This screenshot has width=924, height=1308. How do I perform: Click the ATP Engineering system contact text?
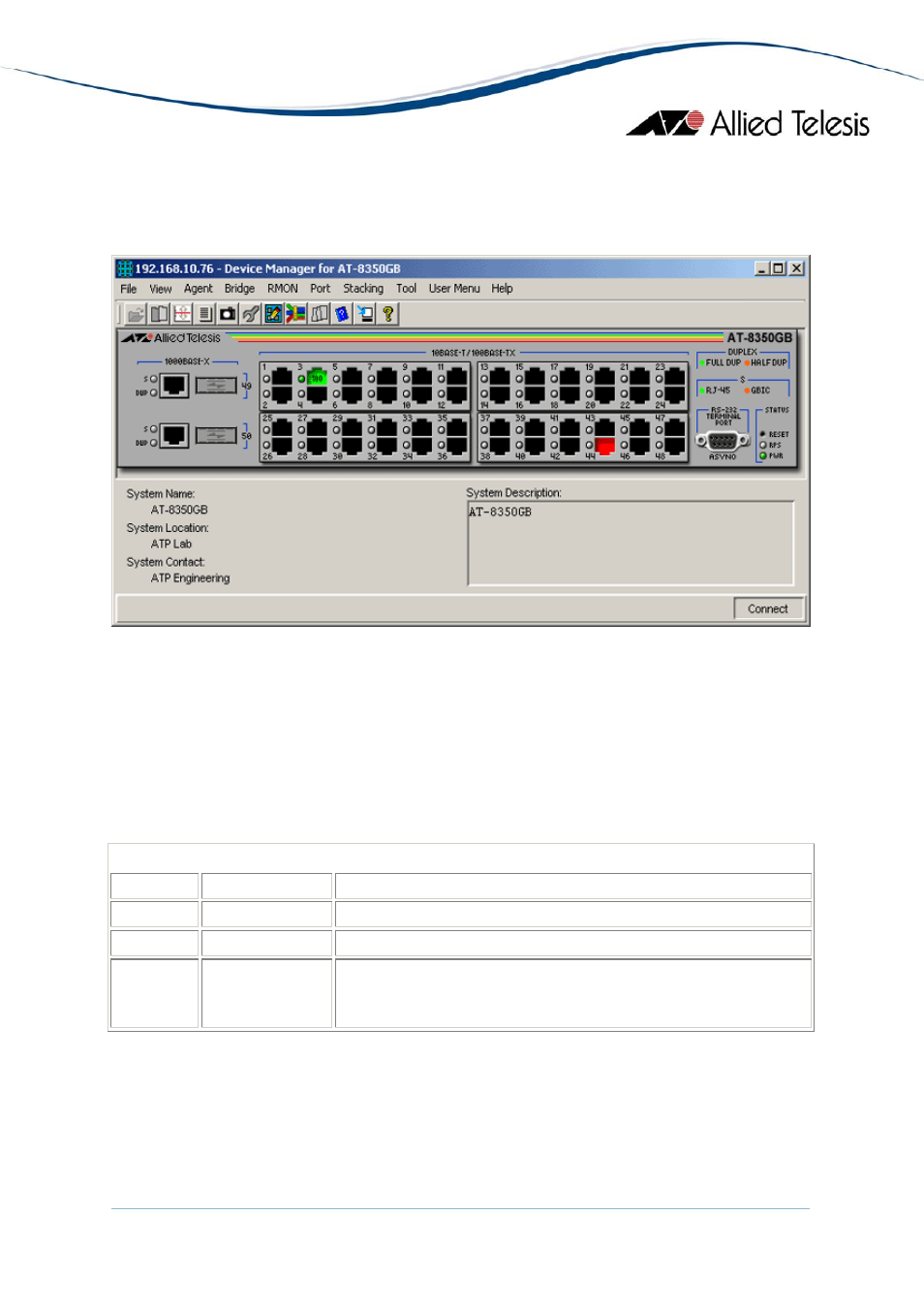(191, 578)
